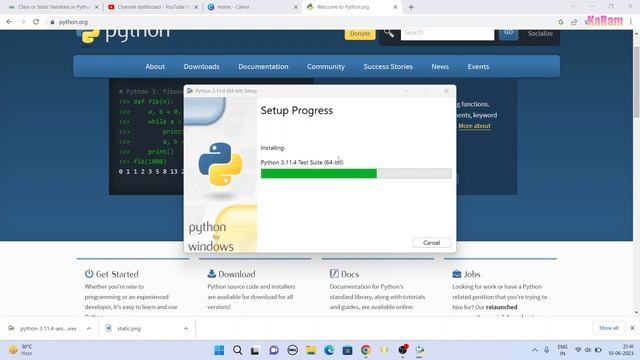The image size is (640, 360).
Task: Click the taskbar clock and date
Action: pos(621,350)
